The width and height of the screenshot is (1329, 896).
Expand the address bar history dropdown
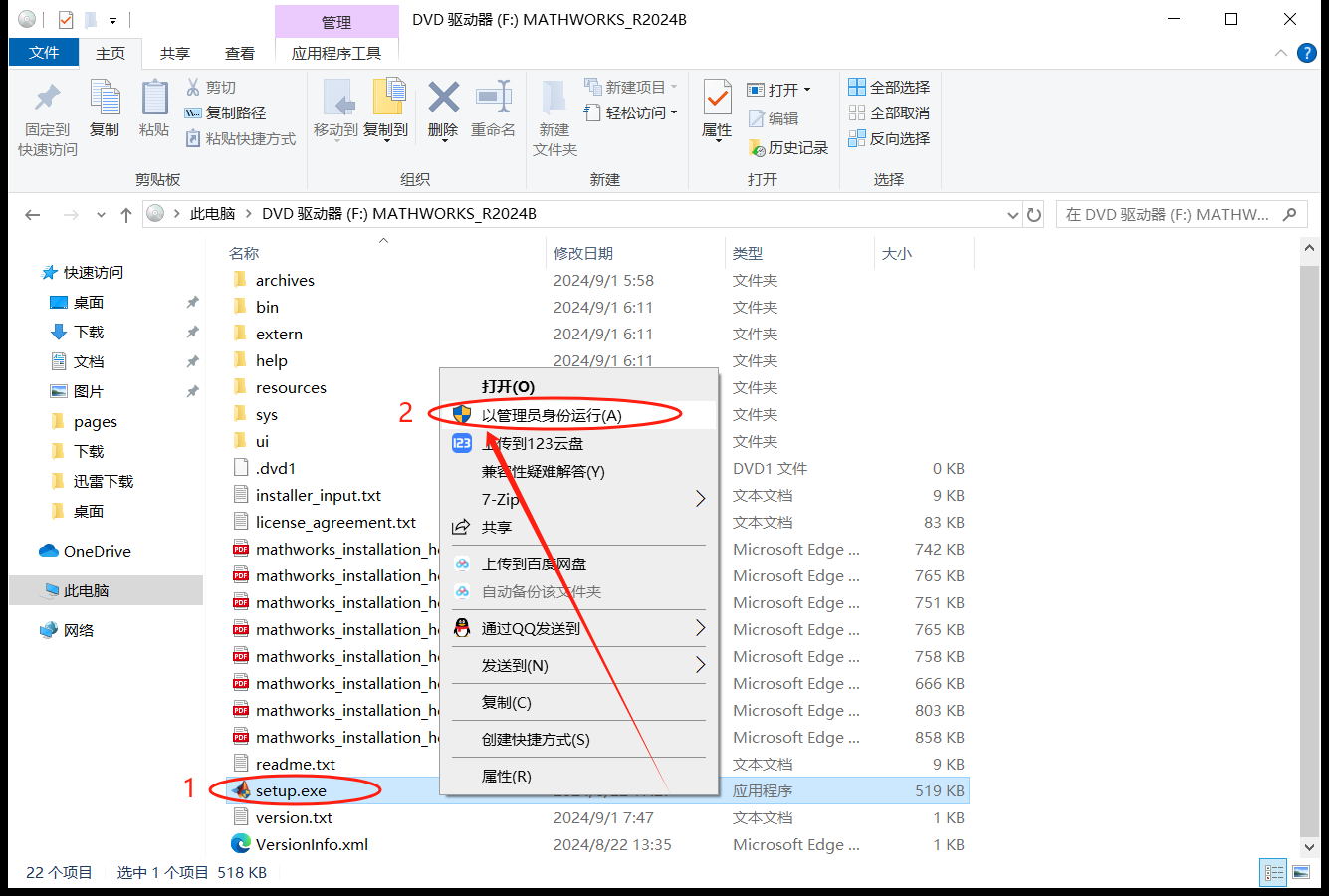click(1013, 214)
